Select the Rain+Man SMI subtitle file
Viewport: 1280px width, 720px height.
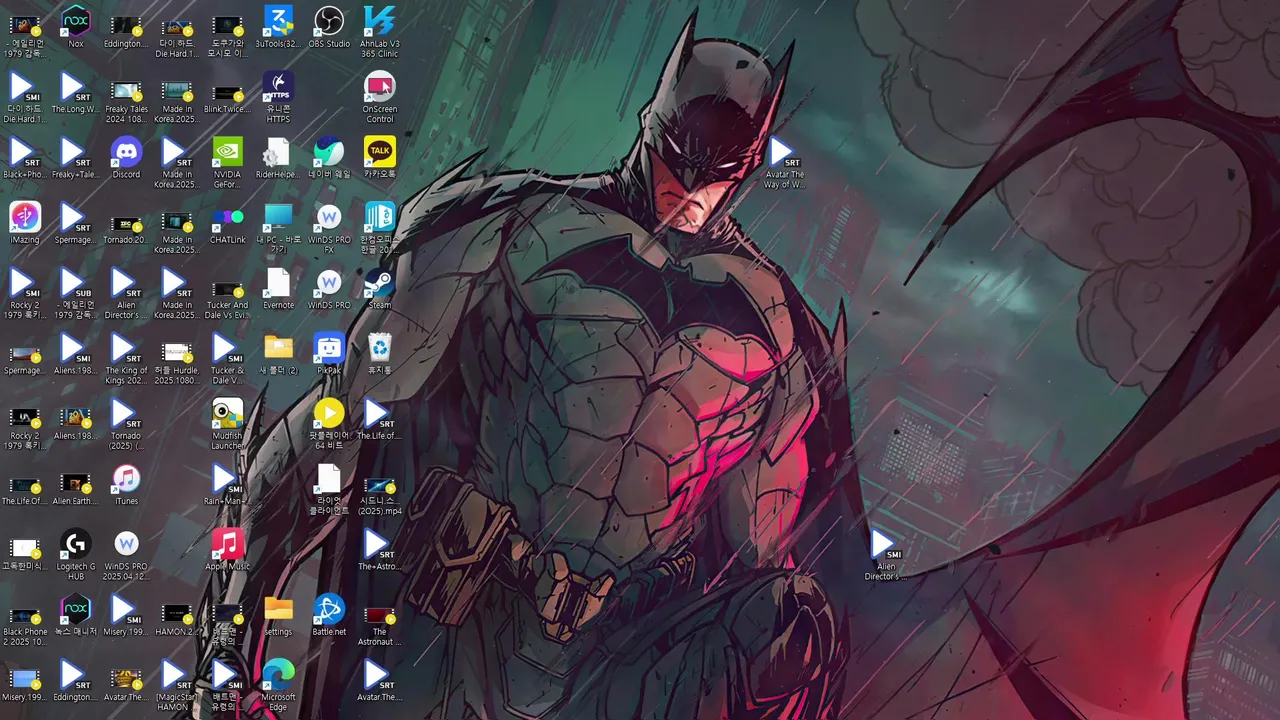[x=227, y=484]
